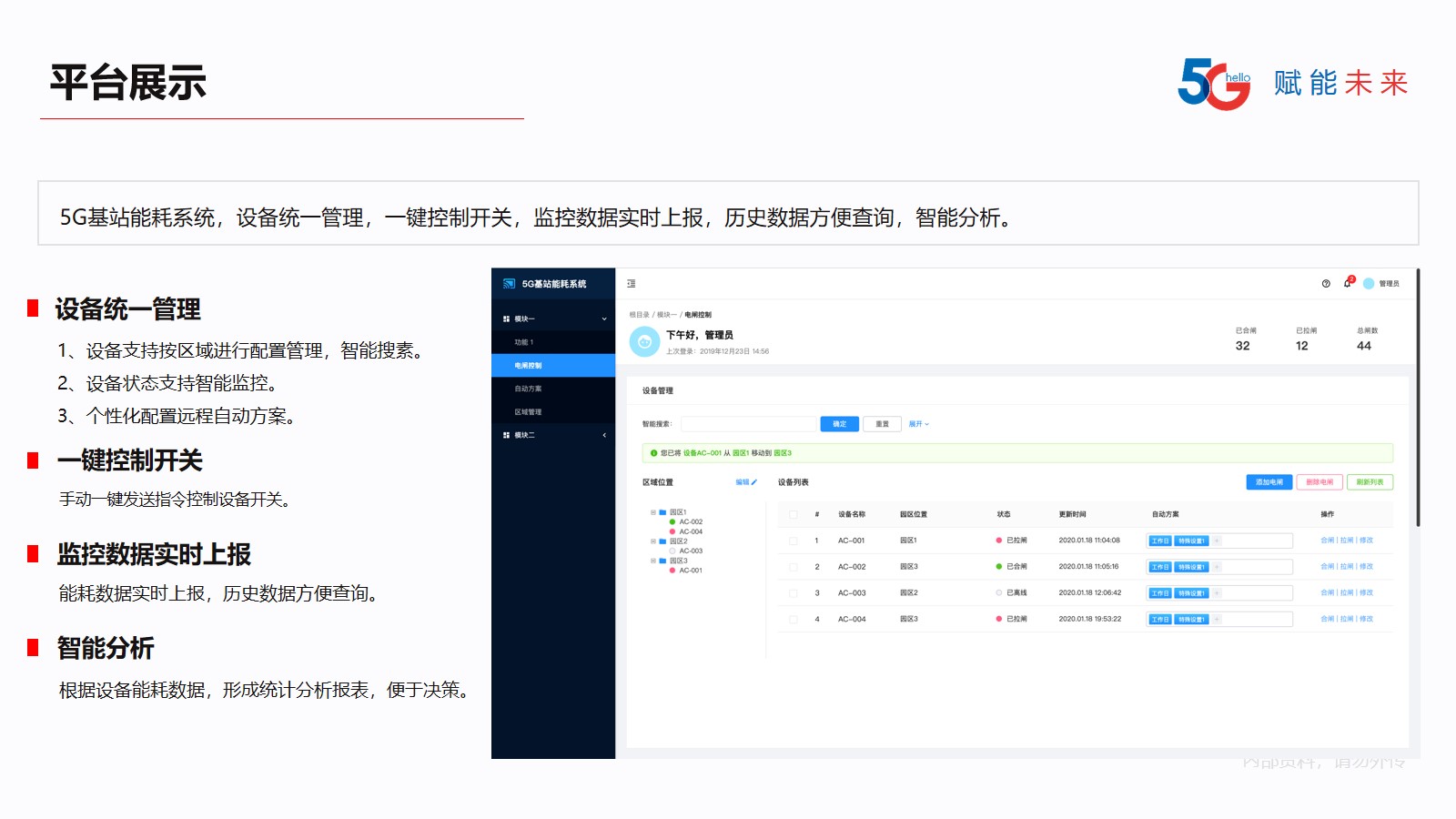Image resolution: width=1456 pixels, height=819 pixels.
Task: Click the 特殊设置1 tag in AC-002 row
Action: tap(1191, 567)
